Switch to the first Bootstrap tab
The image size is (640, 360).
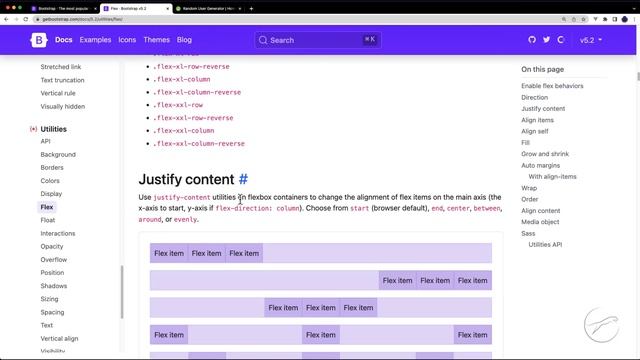pyautogui.click(x=63, y=8)
